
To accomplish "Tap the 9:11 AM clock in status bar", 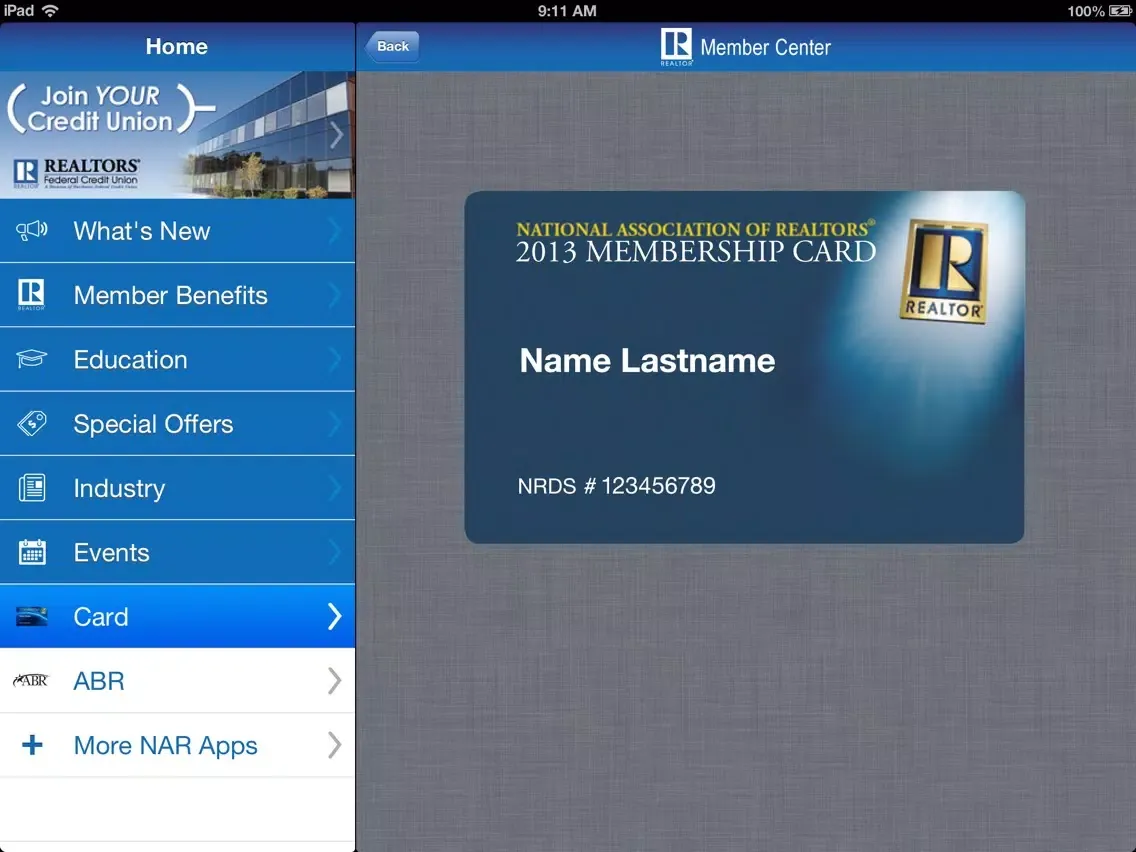I will click(567, 11).
